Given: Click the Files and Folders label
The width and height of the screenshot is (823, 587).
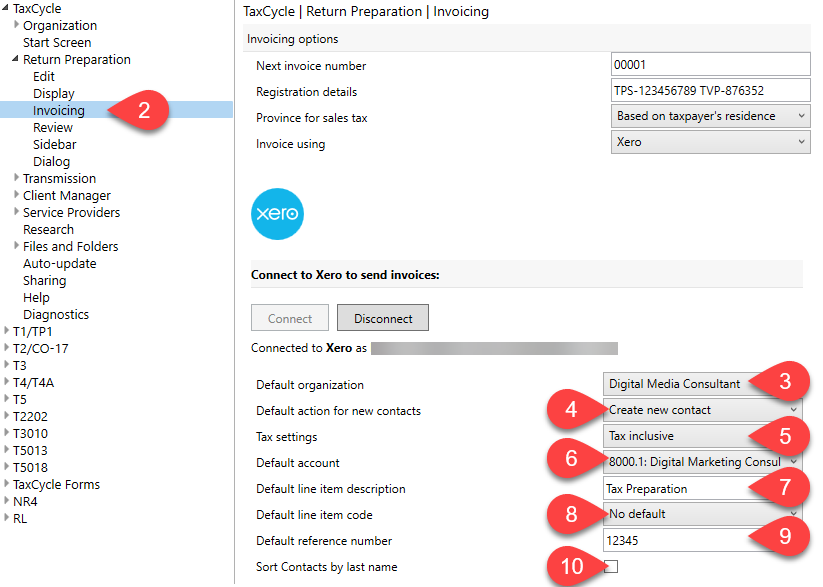Looking at the screenshot, I should coord(70,246).
